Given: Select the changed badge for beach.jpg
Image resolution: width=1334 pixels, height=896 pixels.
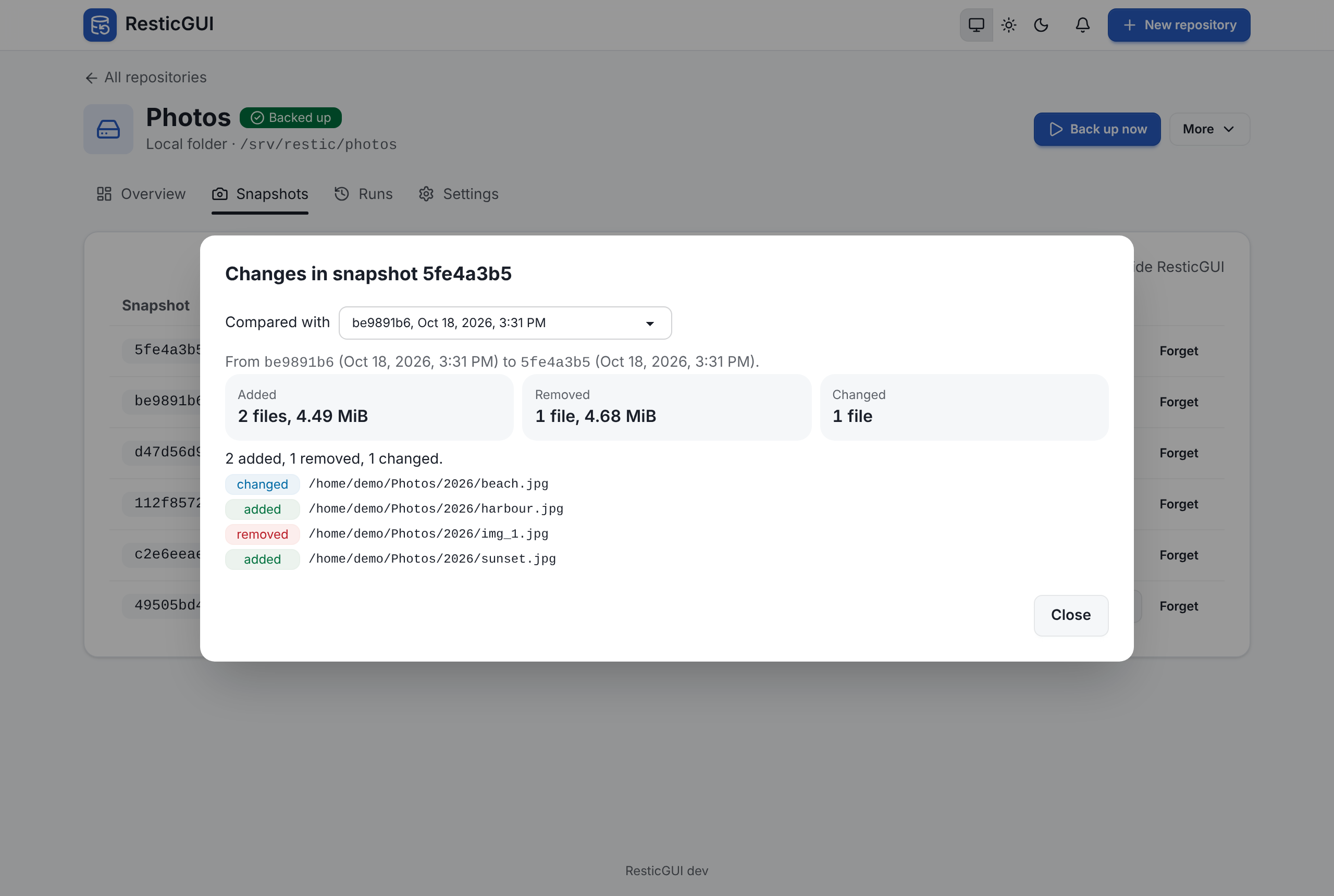Looking at the screenshot, I should pyautogui.click(x=262, y=484).
